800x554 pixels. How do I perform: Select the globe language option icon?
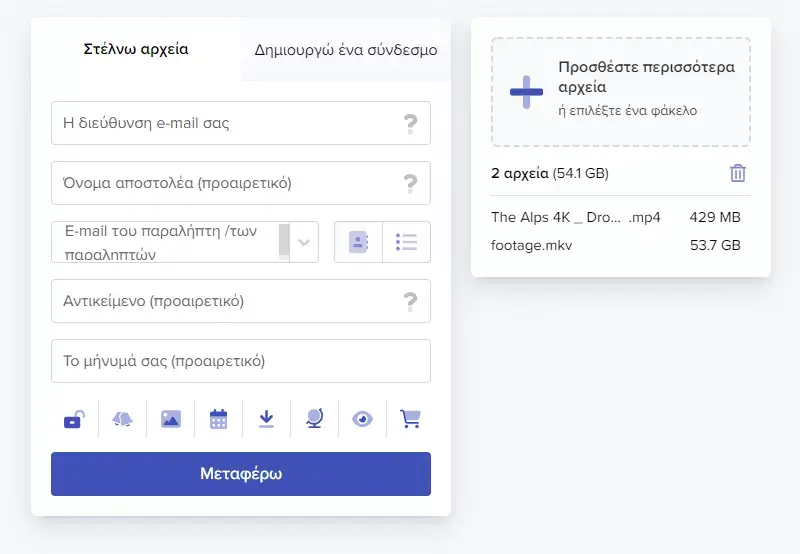point(314,419)
